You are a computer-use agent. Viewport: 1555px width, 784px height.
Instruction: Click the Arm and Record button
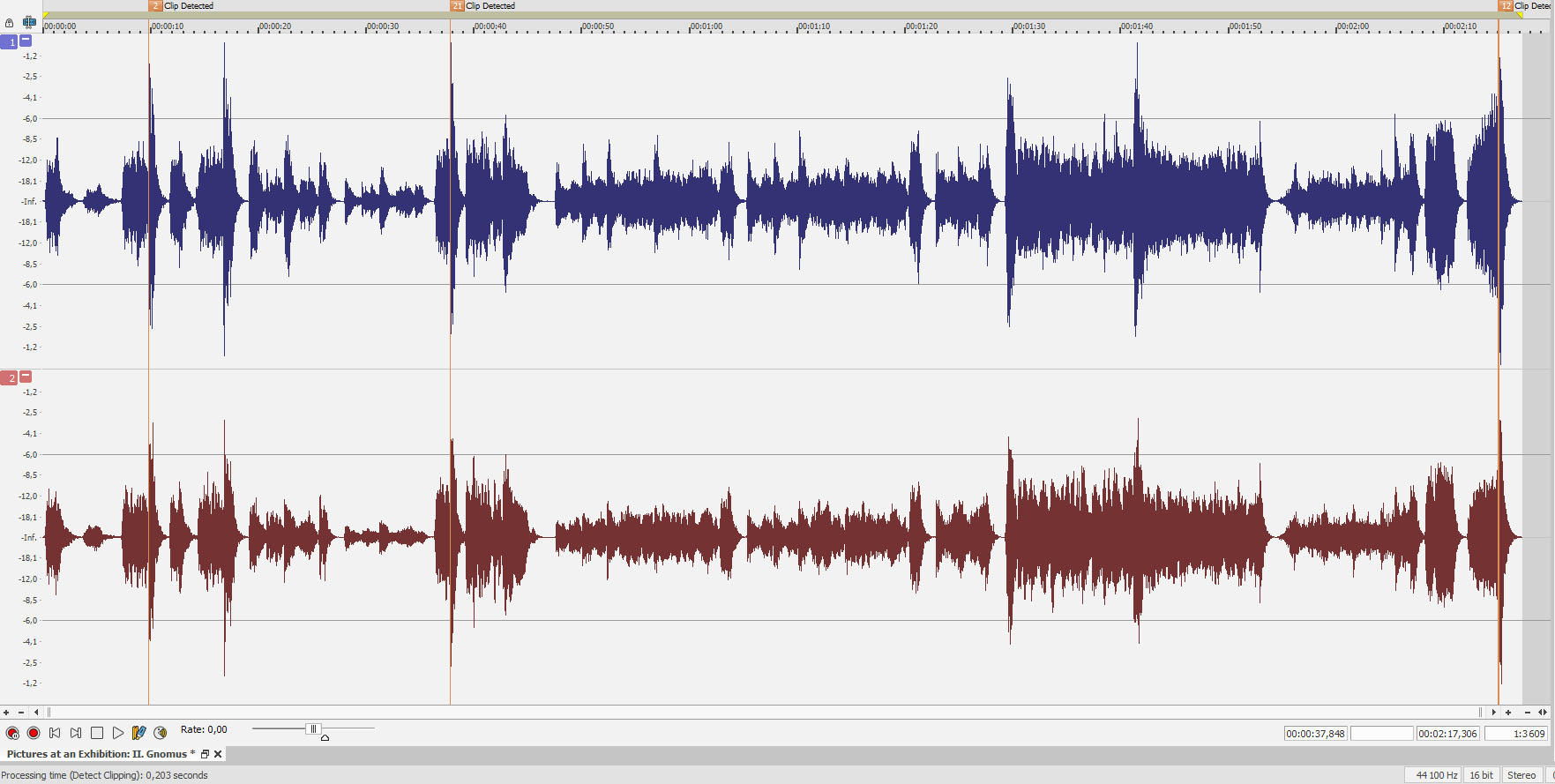(x=12, y=733)
